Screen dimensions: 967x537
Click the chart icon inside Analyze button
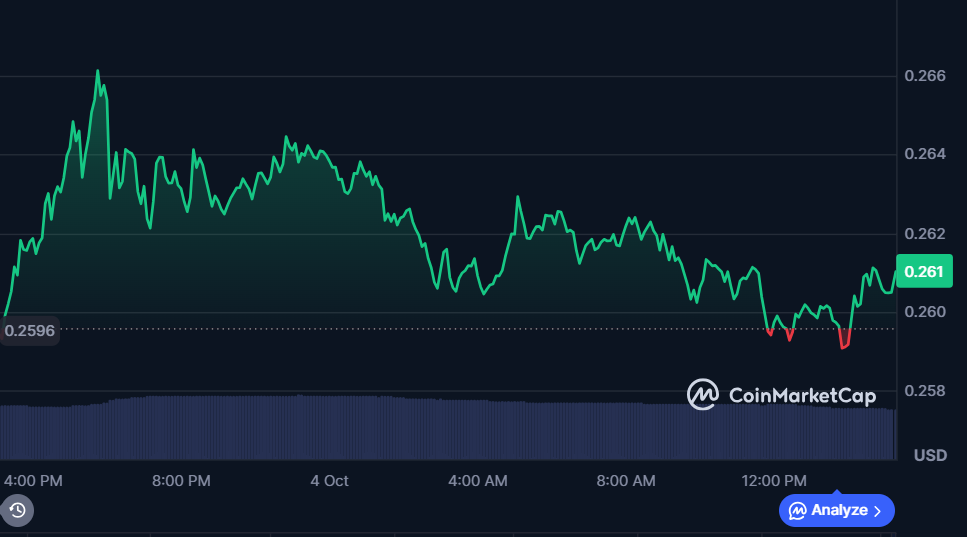797,511
